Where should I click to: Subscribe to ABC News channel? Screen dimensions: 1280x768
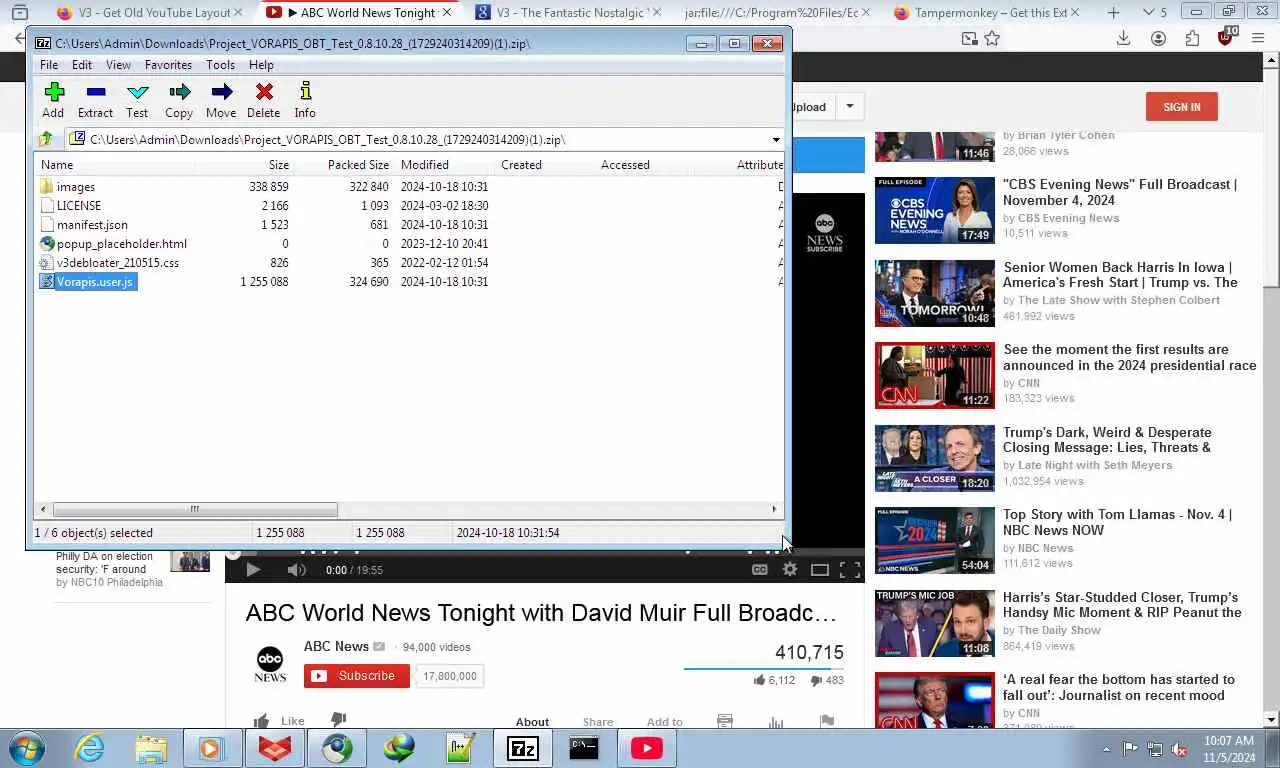(x=357, y=676)
